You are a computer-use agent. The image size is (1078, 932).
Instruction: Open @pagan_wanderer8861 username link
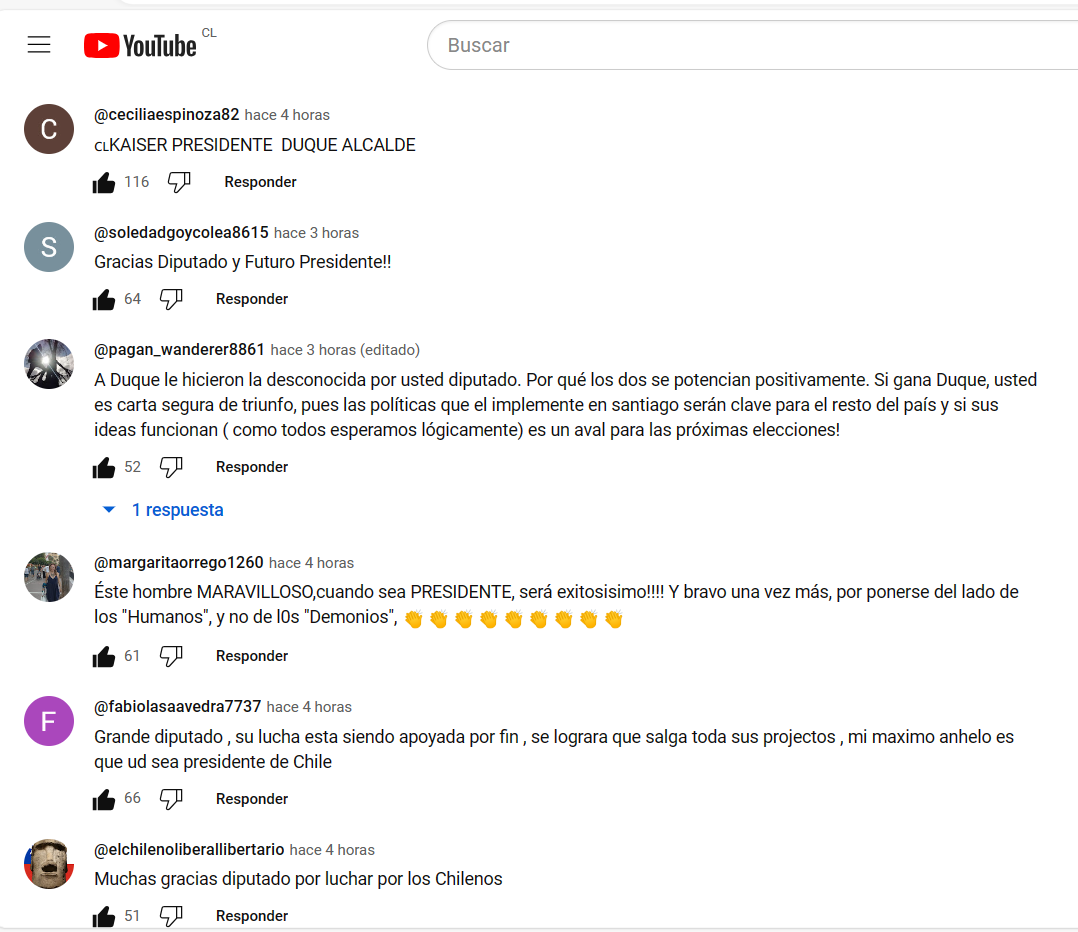(179, 349)
